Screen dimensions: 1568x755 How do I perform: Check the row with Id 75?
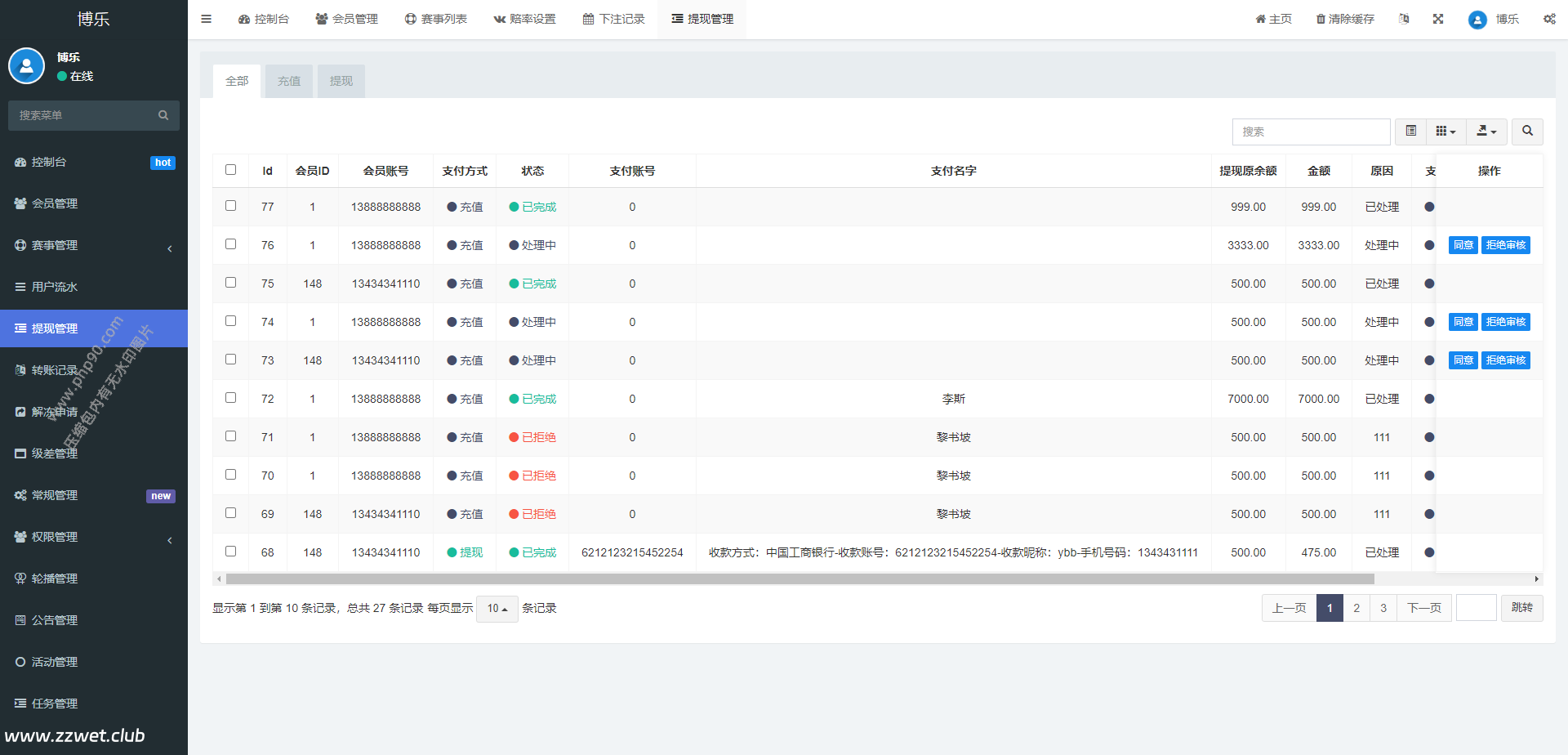point(230,283)
